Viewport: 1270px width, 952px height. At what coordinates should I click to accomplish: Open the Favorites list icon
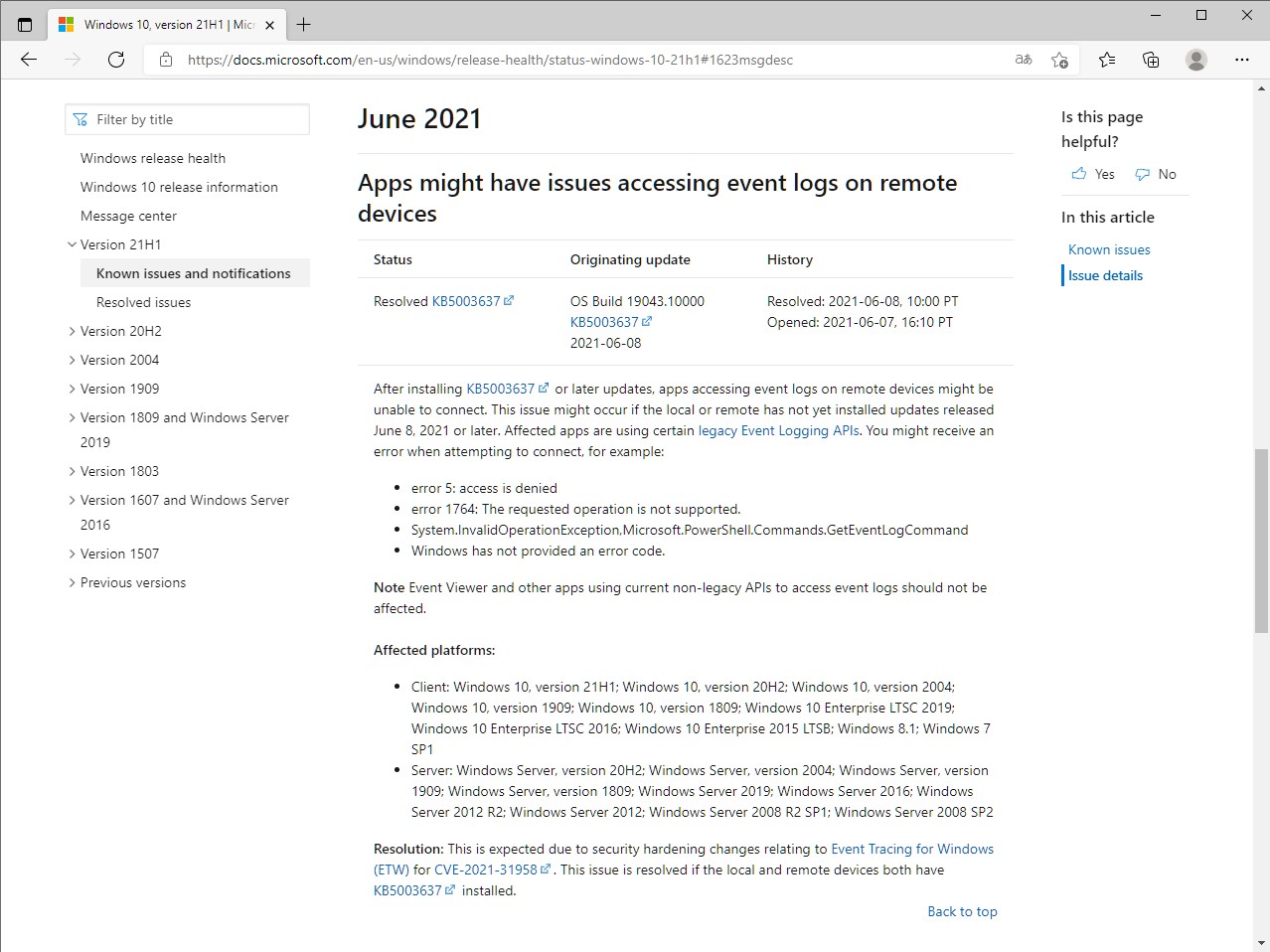(x=1107, y=60)
